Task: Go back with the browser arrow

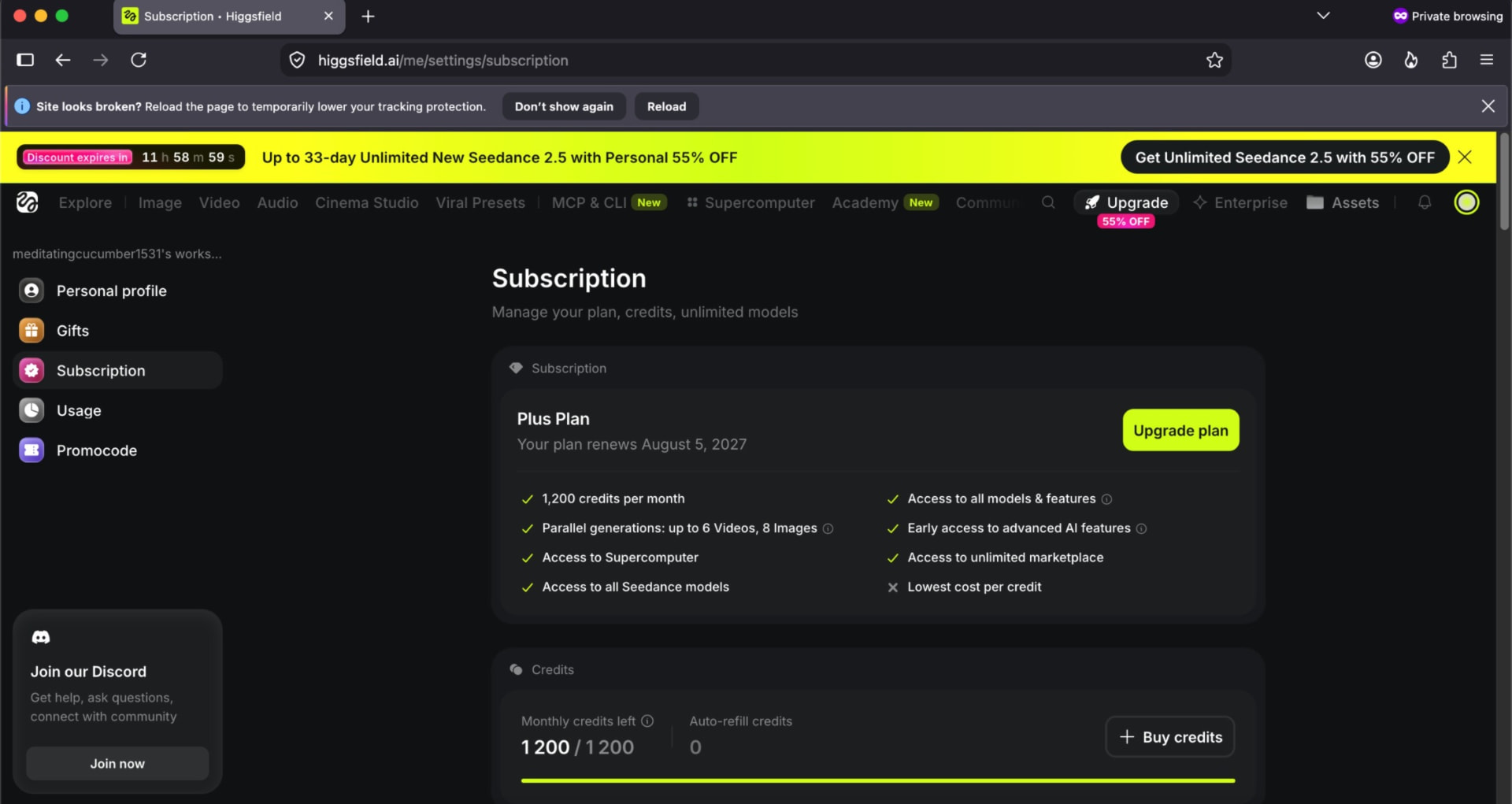Action: pos(63,60)
